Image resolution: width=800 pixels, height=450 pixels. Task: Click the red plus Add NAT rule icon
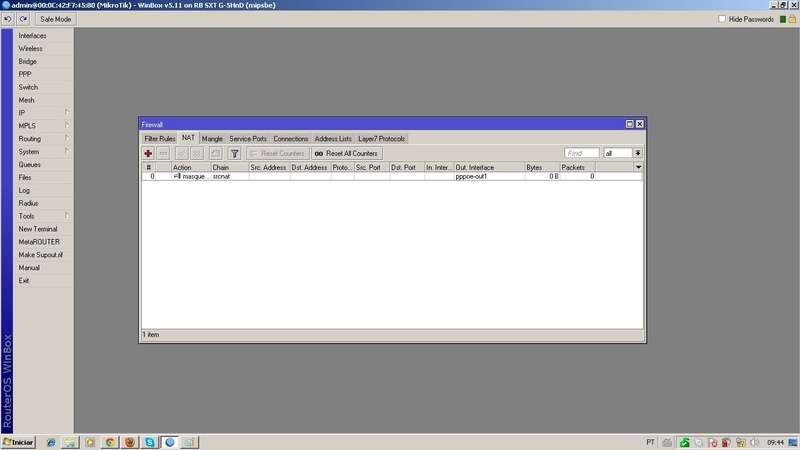point(148,153)
